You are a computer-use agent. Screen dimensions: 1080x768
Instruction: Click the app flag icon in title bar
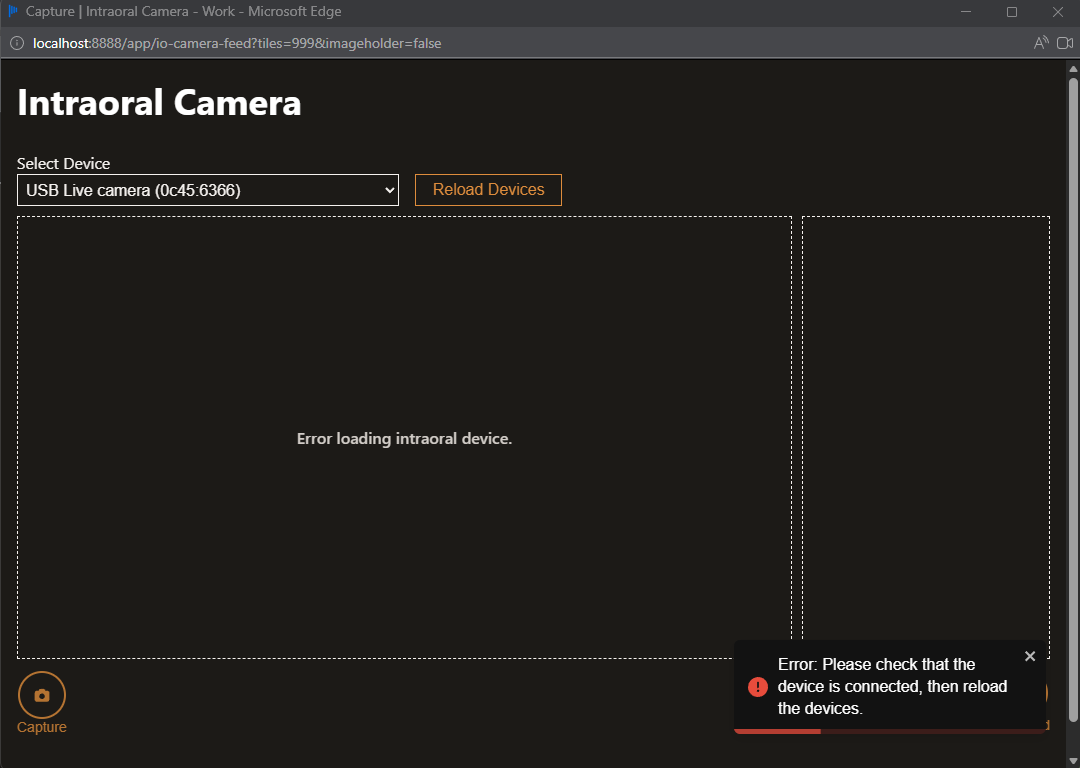coord(12,11)
